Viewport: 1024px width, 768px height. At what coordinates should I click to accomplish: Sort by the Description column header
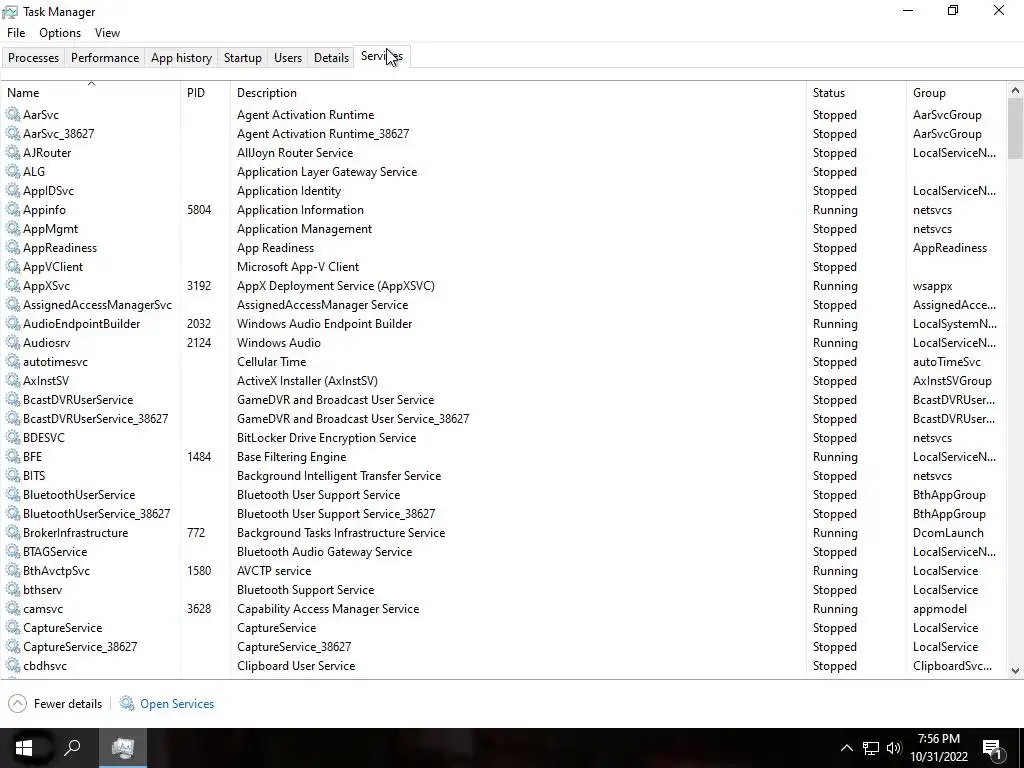pyautogui.click(x=519, y=93)
